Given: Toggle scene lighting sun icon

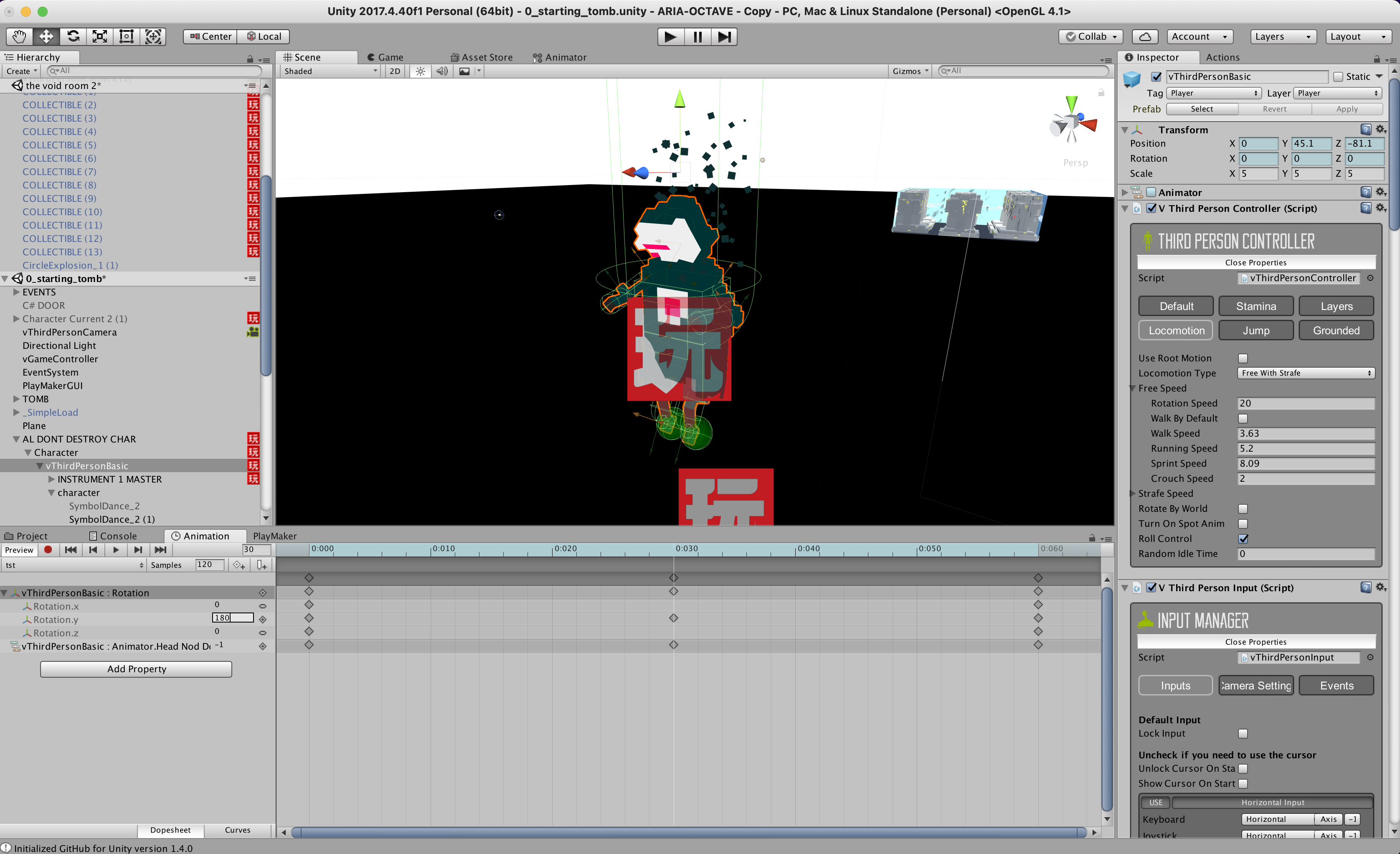Looking at the screenshot, I should point(421,71).
